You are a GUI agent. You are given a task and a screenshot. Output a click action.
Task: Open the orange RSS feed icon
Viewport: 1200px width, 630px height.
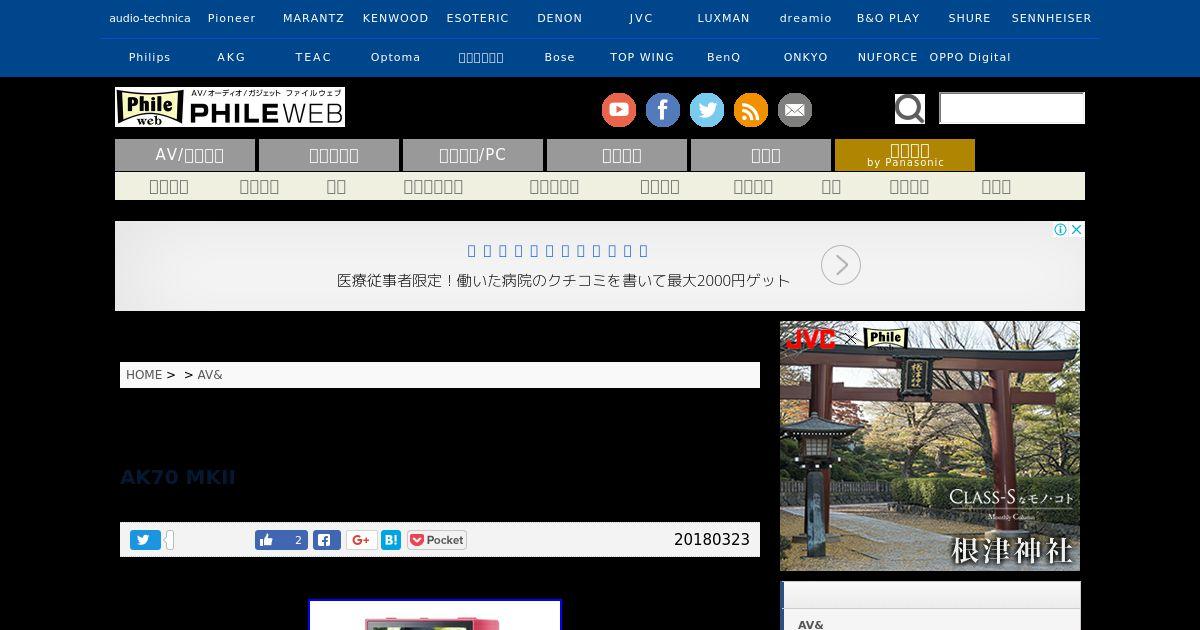coord(751,110)
